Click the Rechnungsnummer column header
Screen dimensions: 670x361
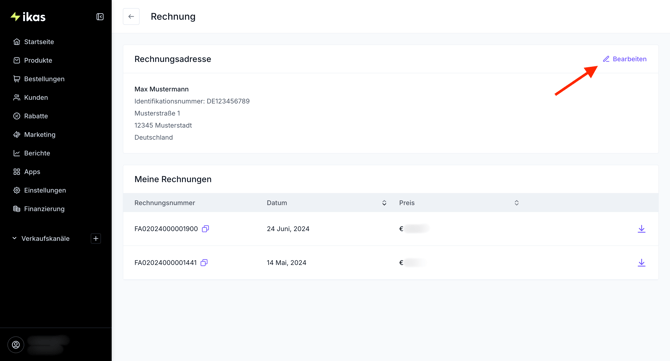pyautogui.click(x=165, y=203)
